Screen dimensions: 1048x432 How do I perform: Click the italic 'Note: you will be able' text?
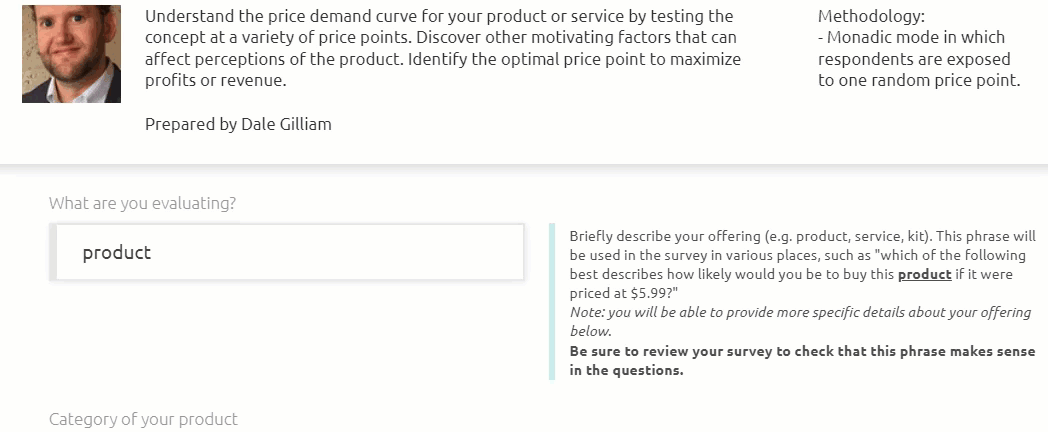click(800, 322)
